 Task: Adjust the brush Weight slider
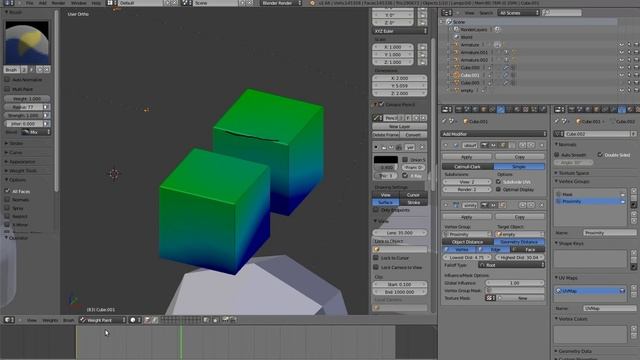(x=27, y=99)
